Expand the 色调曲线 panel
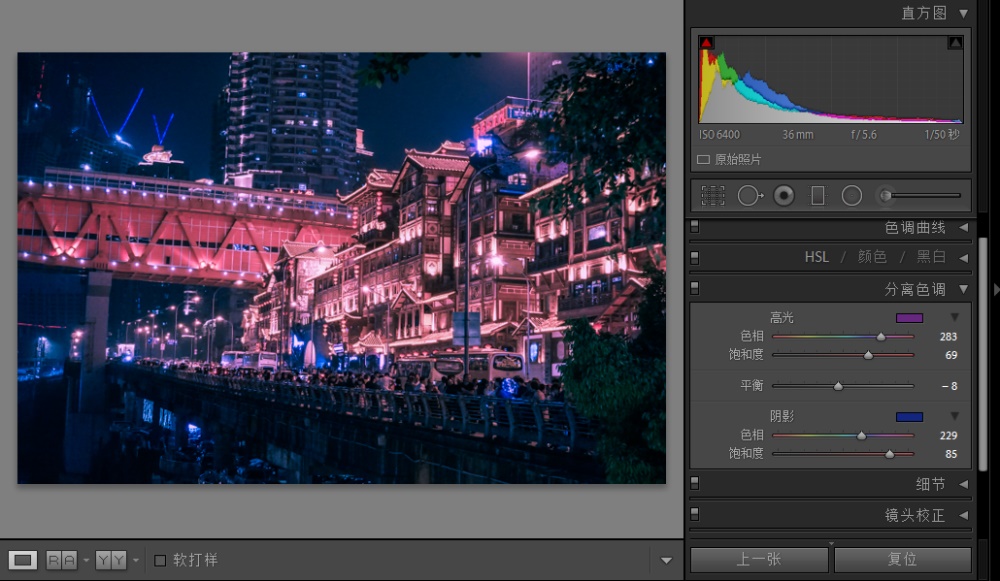Screen dimensions: 1000x581 click(964, 228)
